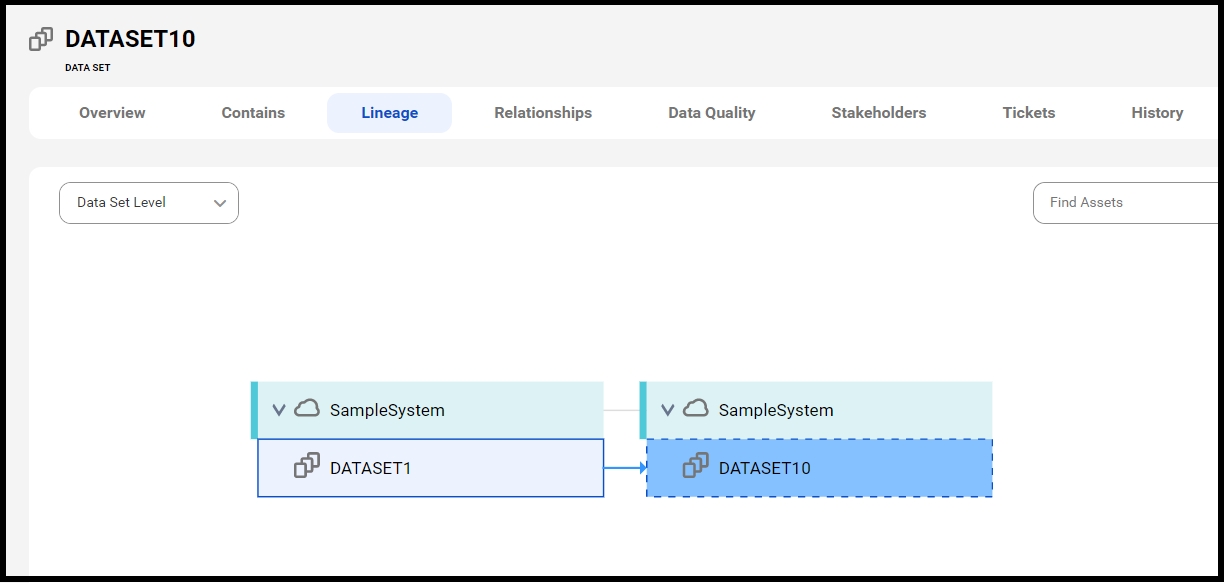
Task: Collapse the right SampleSystem group chevron
Action: [x=667, y=410]
